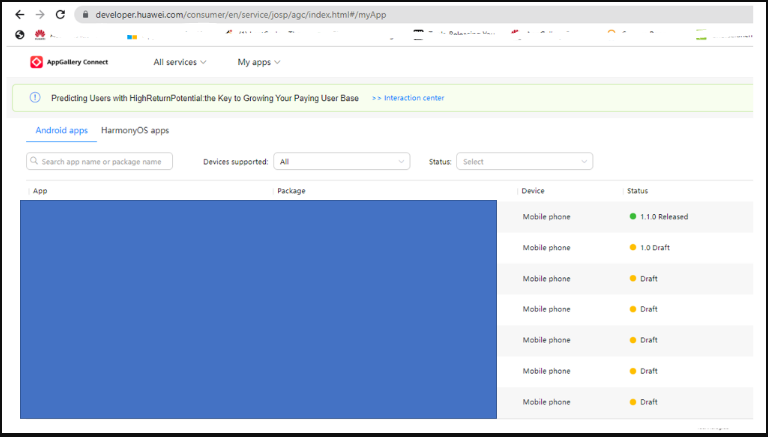Click the globe bookmark icon
This screenshot has width=768, height=437.
click(20, 35)
